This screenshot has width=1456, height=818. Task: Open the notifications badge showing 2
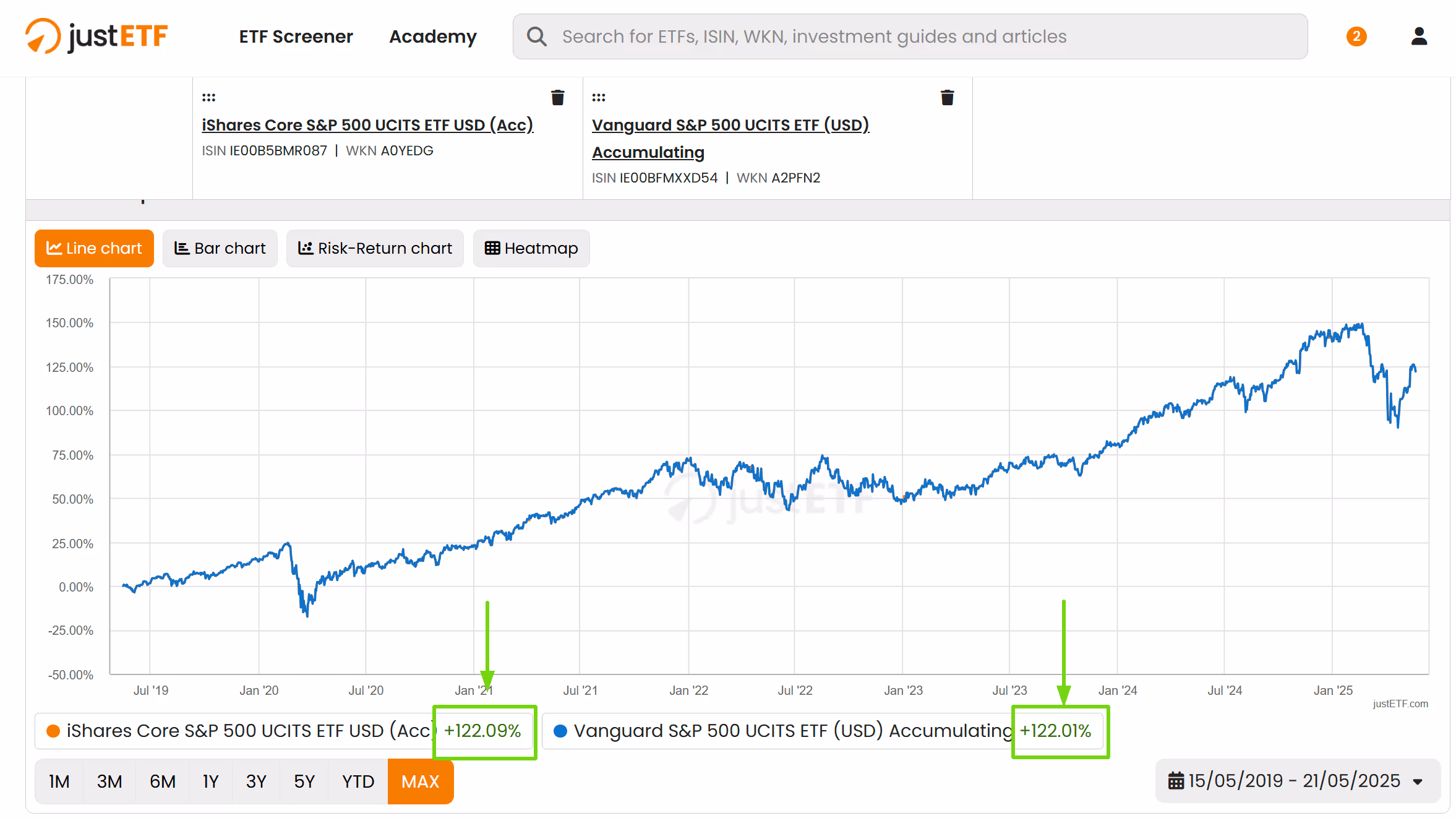(1356, 37)
